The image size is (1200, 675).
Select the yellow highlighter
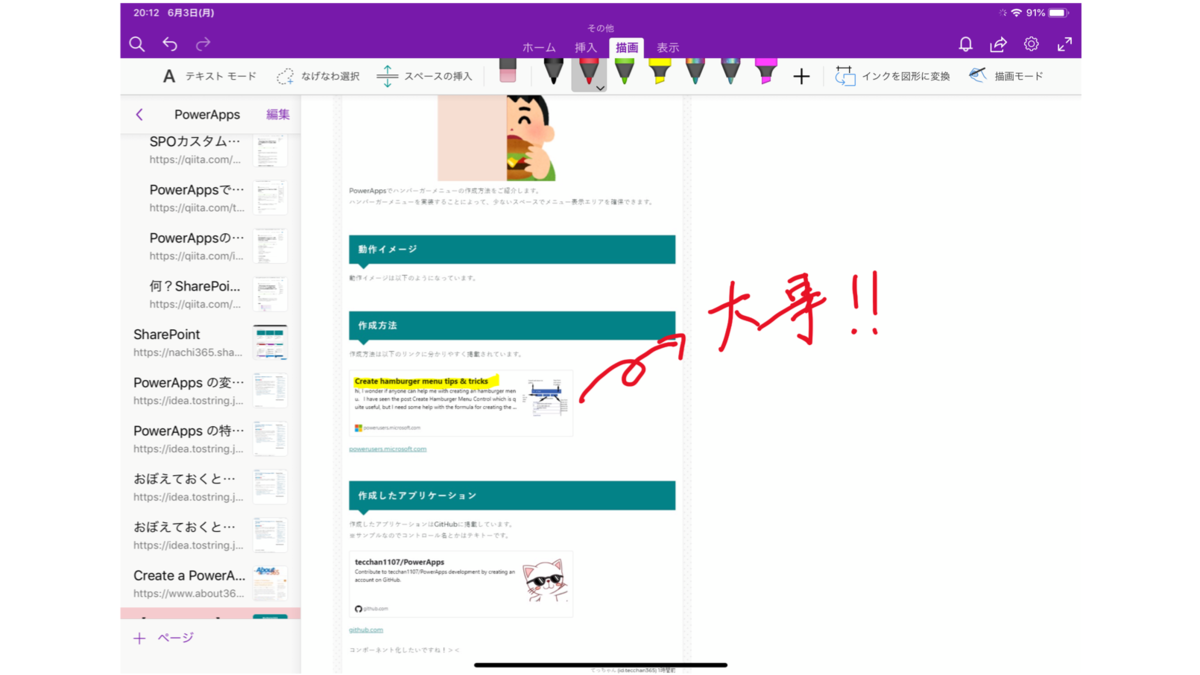[659, 72]
